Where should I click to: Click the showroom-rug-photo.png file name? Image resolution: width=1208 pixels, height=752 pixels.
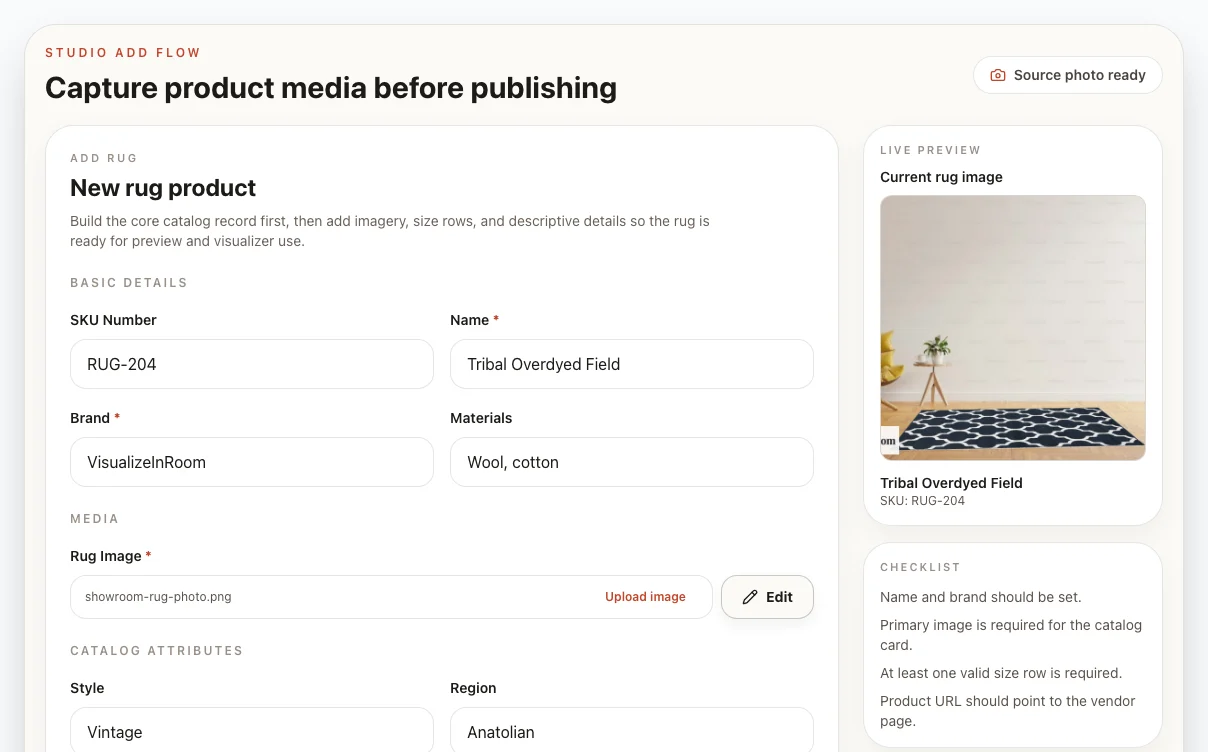158,597
